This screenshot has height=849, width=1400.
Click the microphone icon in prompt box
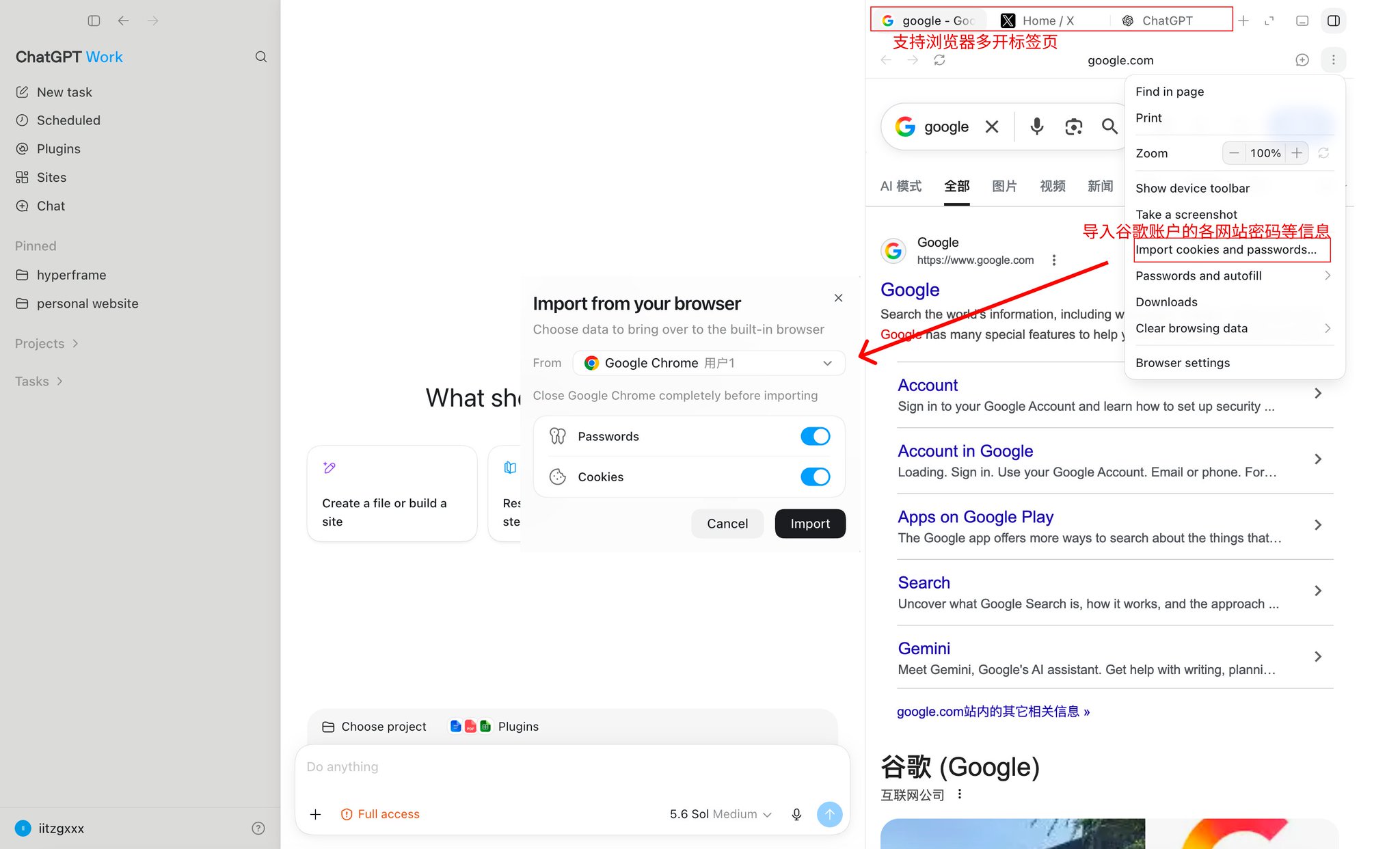[x=796, y=814]
